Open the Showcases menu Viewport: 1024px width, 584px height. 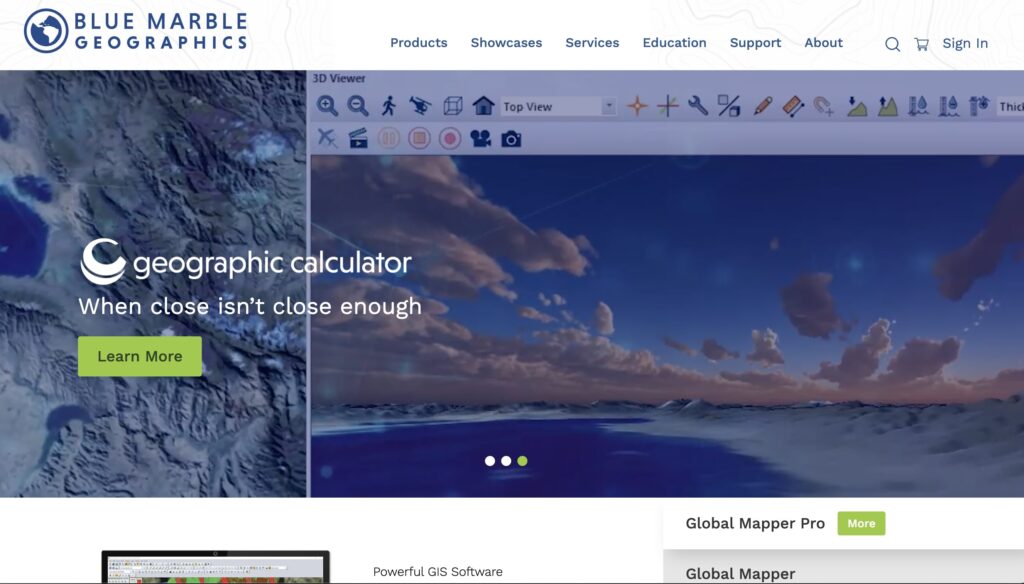point(506,42)
